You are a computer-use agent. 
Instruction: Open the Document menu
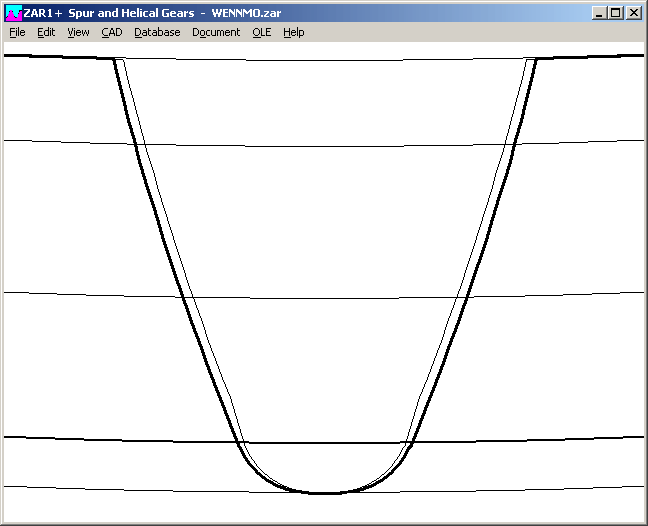[x=216, y=32]
